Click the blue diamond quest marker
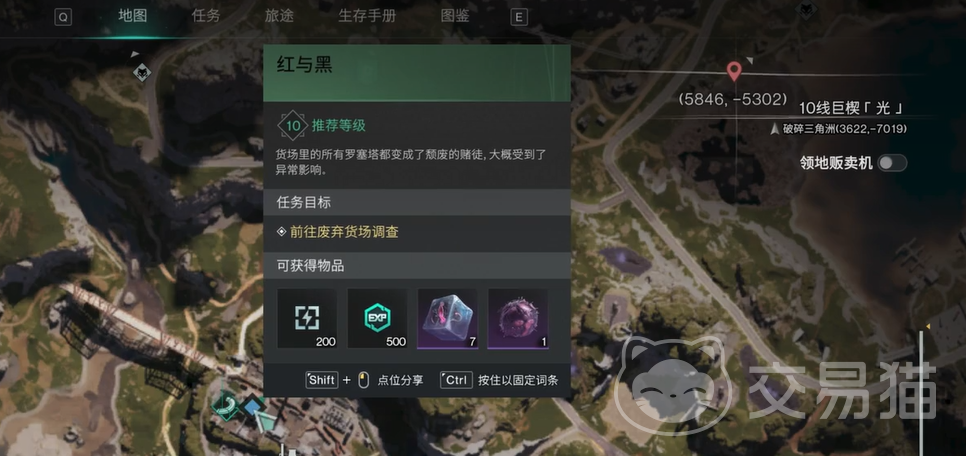Image resolution: width=966 pixels, height=456 pixels. click(x=251, y=407)
